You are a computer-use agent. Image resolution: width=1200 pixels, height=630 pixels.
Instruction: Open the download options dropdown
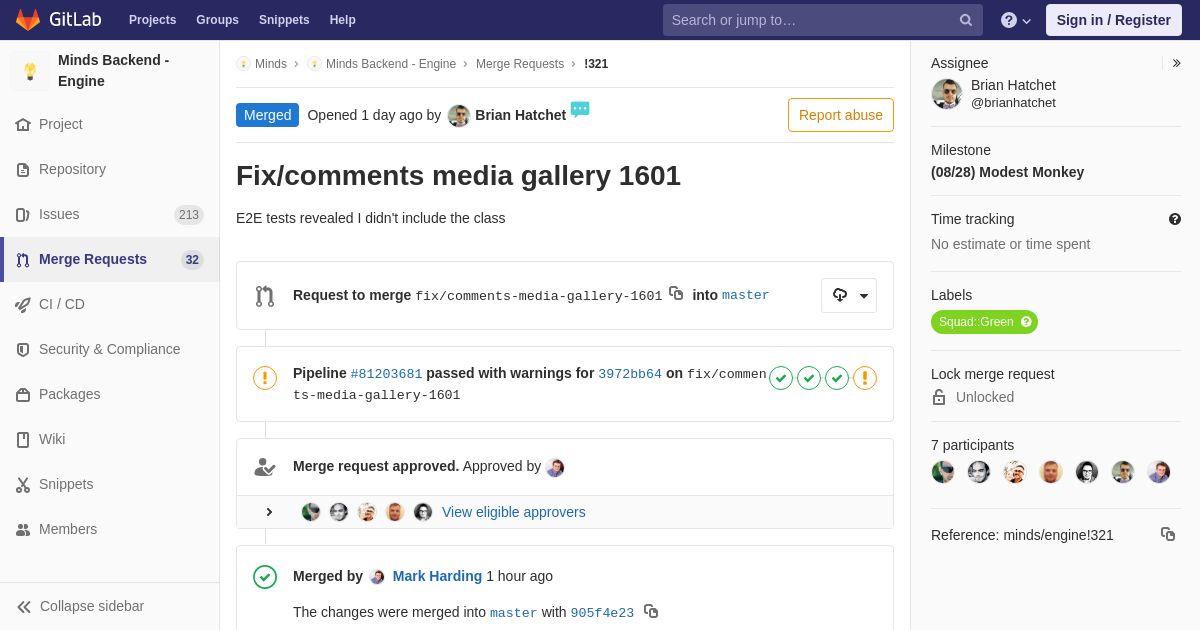[x=849, y=295]
